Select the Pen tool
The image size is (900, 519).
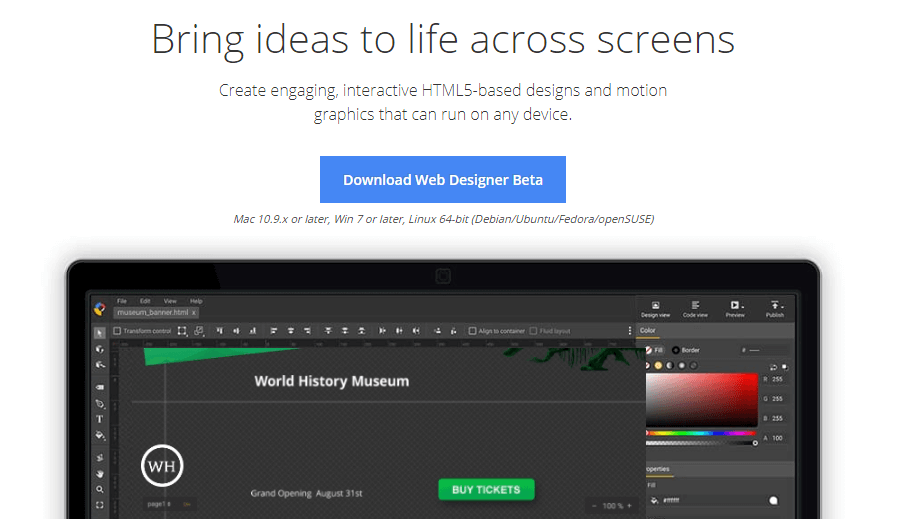click(100, 404)
